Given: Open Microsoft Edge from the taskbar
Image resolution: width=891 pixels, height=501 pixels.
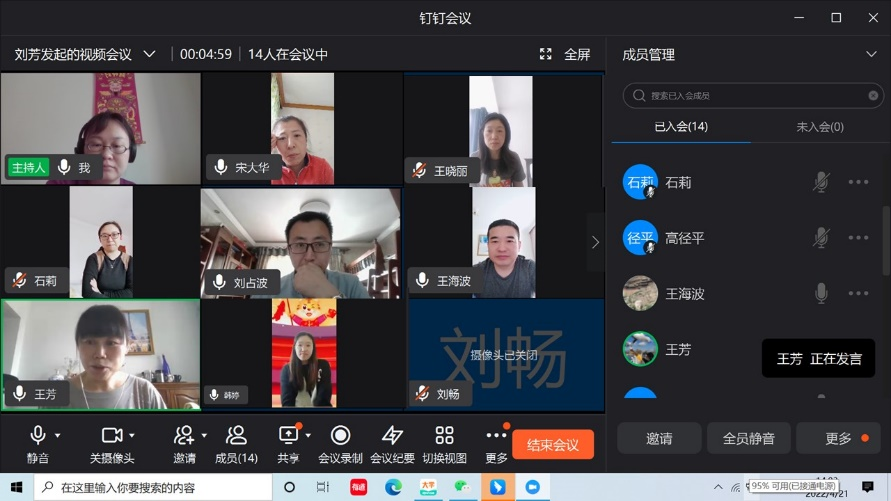Looking at the screenshot, I should coord(394,487).
